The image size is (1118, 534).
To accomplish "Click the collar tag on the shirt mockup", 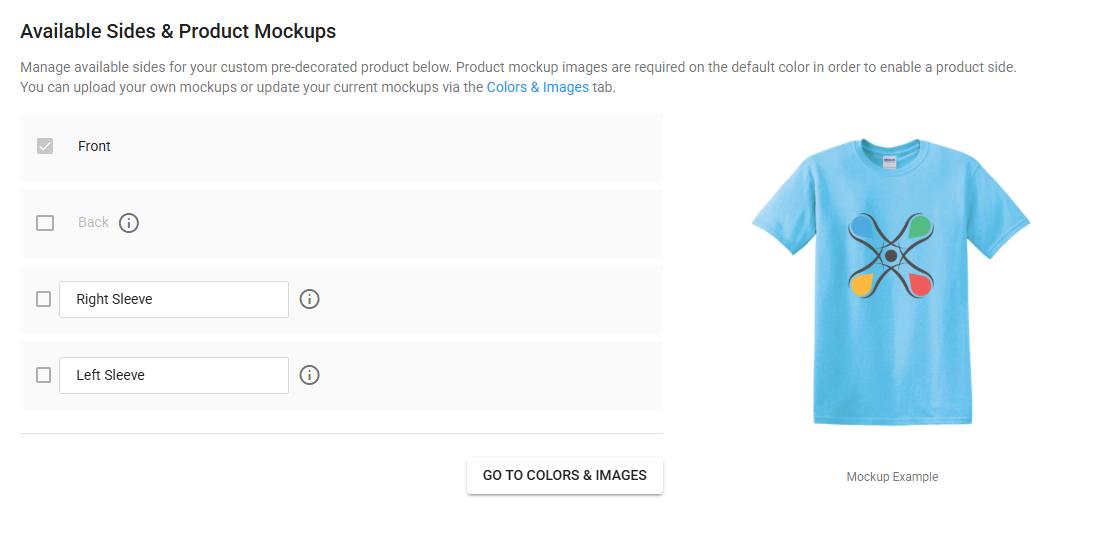I will pyautogui.click(x=889, y=162).
